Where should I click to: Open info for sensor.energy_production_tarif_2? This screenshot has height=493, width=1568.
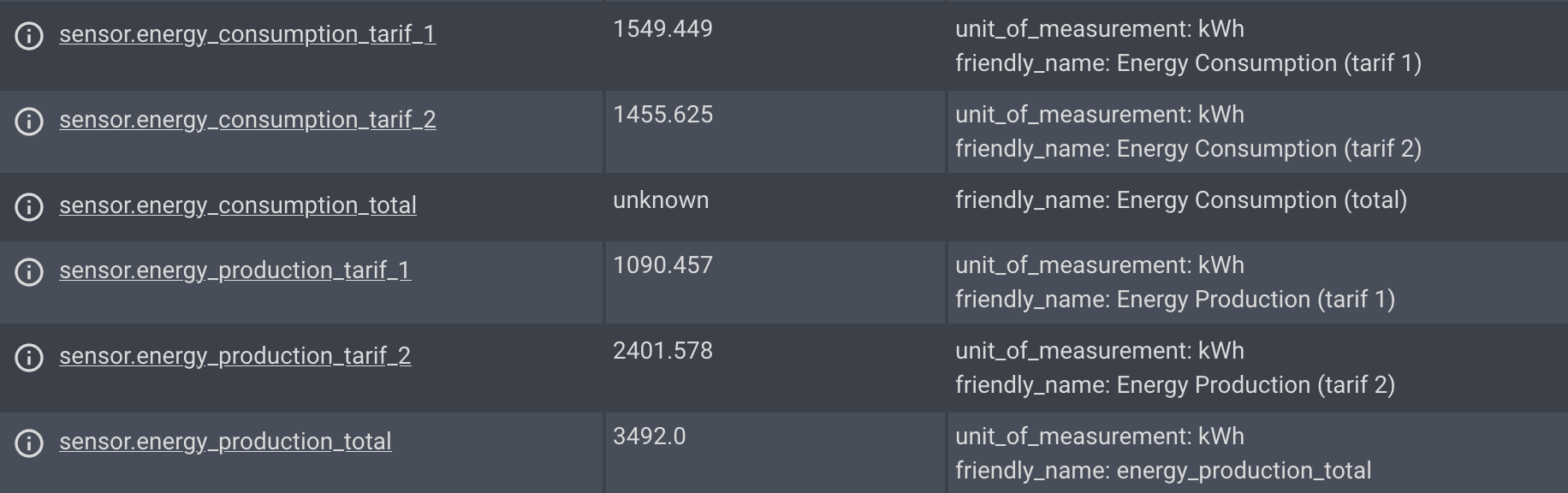pos(28,357)
